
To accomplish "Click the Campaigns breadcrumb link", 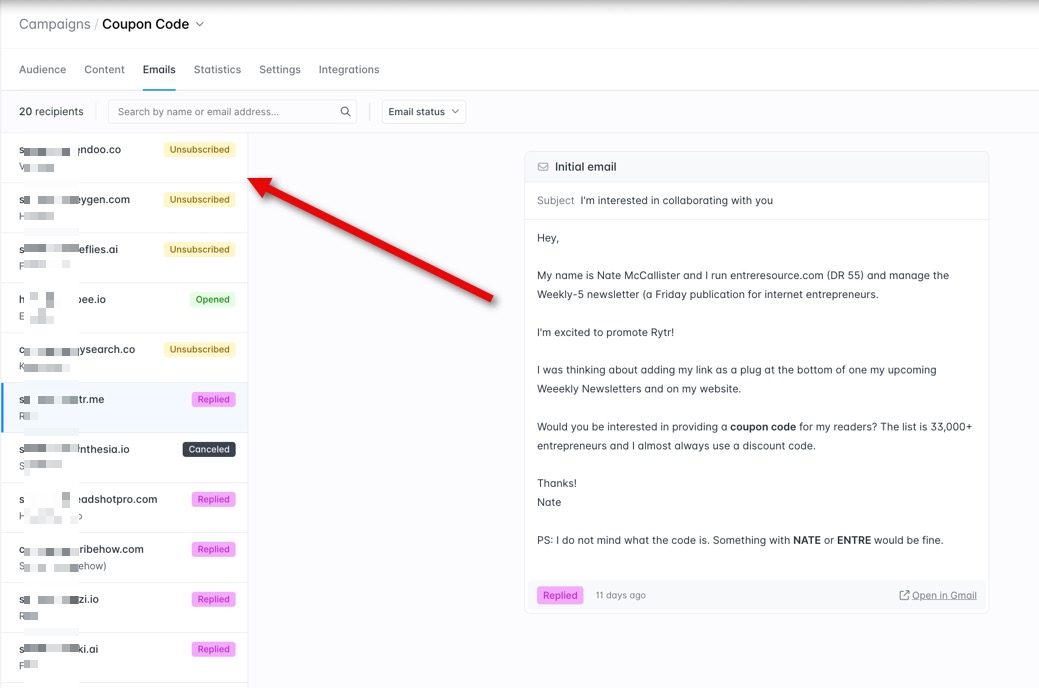I will tap(54, 24).
